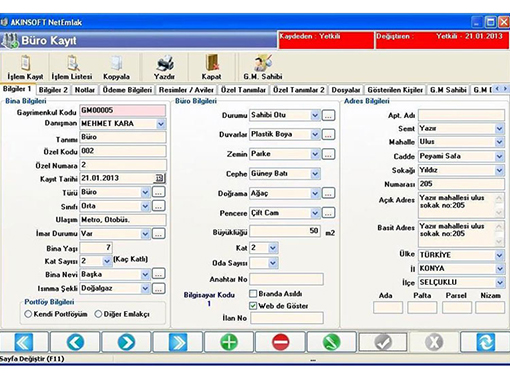Open the İmar Durumu ellipsis button
The width and height of the screenshot is (510, 380).
159,234
